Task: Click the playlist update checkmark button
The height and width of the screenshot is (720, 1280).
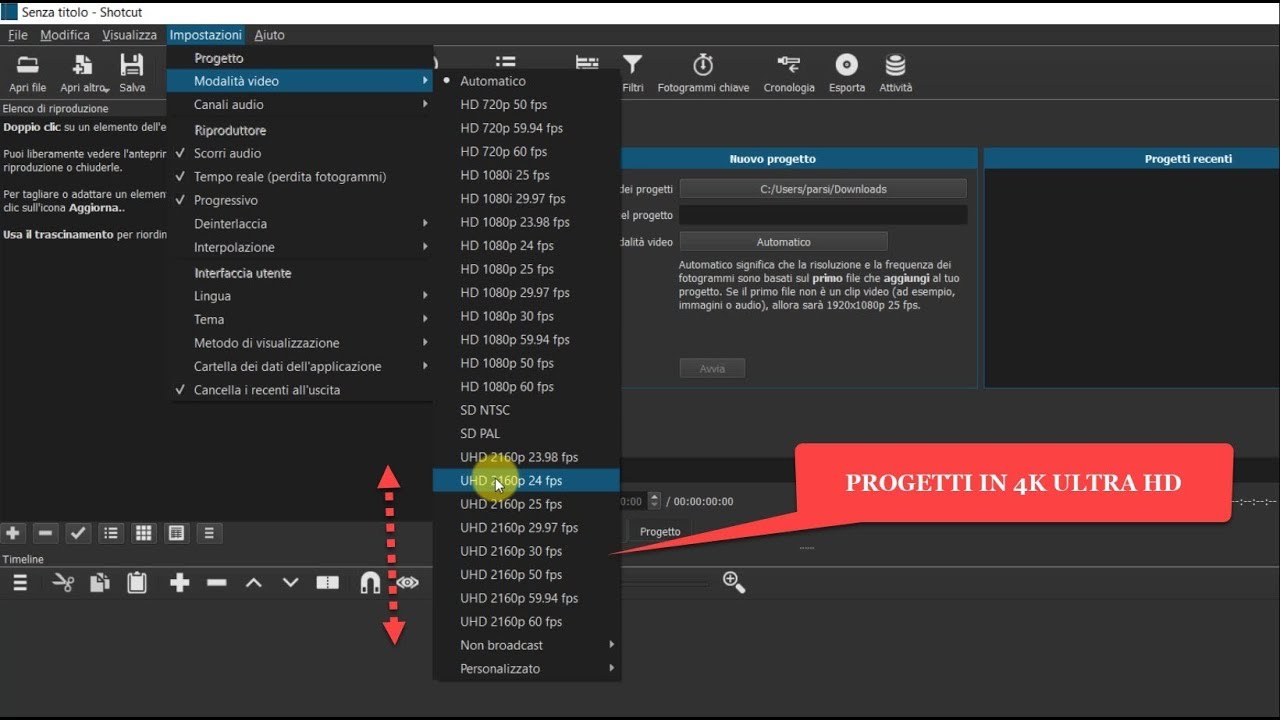Action: 79,533
